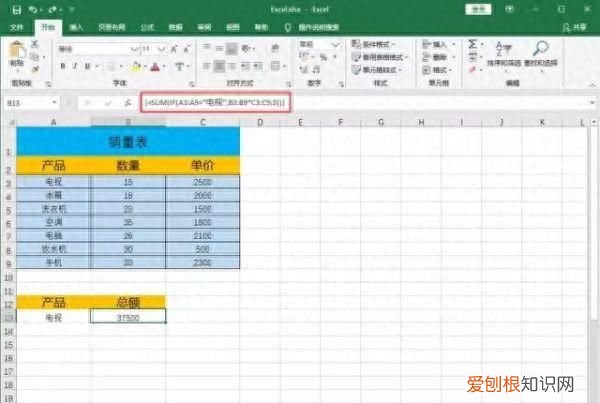Apply the yellow Fill Color bucket
The height and width of the screenshot is (403, 600).
(x=136, y=67)
